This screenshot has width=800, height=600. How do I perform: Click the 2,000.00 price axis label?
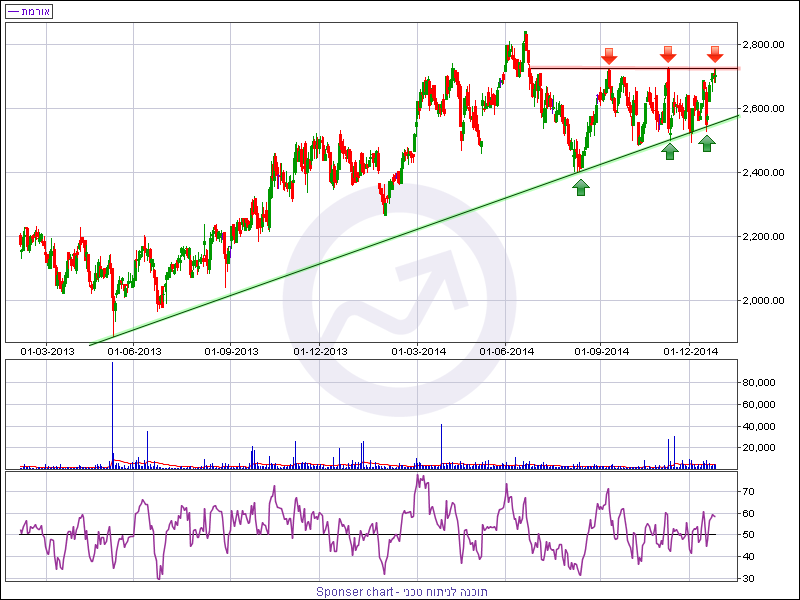[761, 301]
